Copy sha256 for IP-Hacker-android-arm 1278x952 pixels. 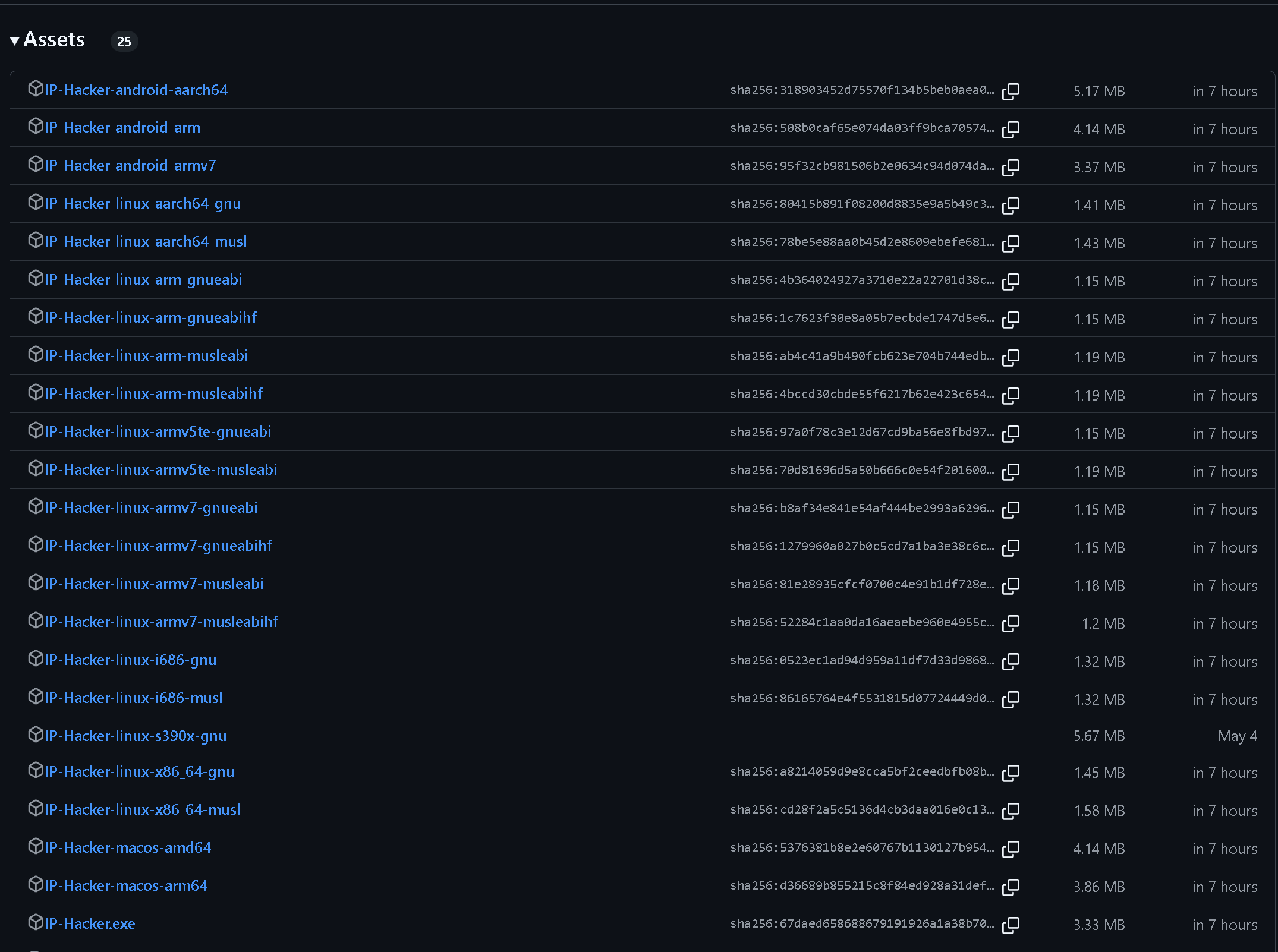click(1011, 129)
